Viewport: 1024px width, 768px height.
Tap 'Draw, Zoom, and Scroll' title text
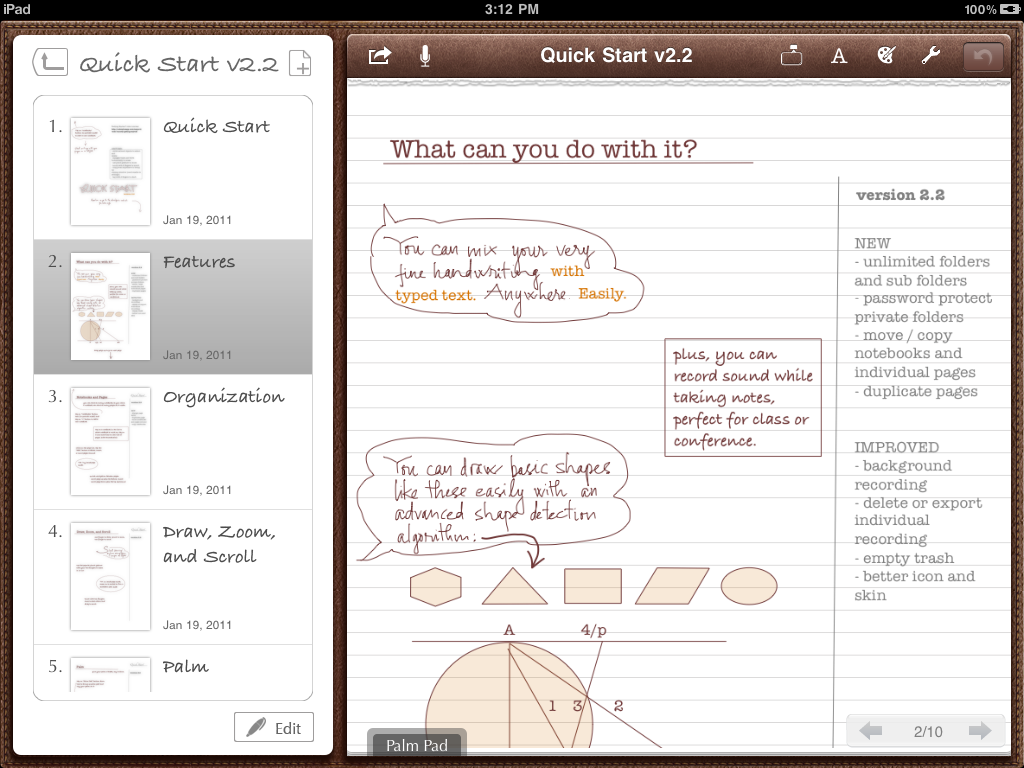pos(219,544)
